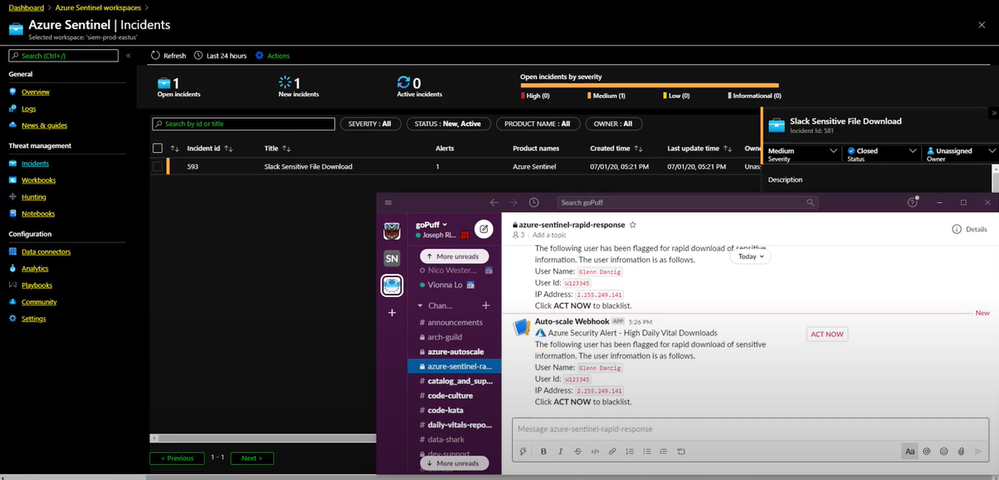The height and width of the screenshot is (480, 999).
Task: Open the Last 24 hours time filter
Action: click(220, 55)
